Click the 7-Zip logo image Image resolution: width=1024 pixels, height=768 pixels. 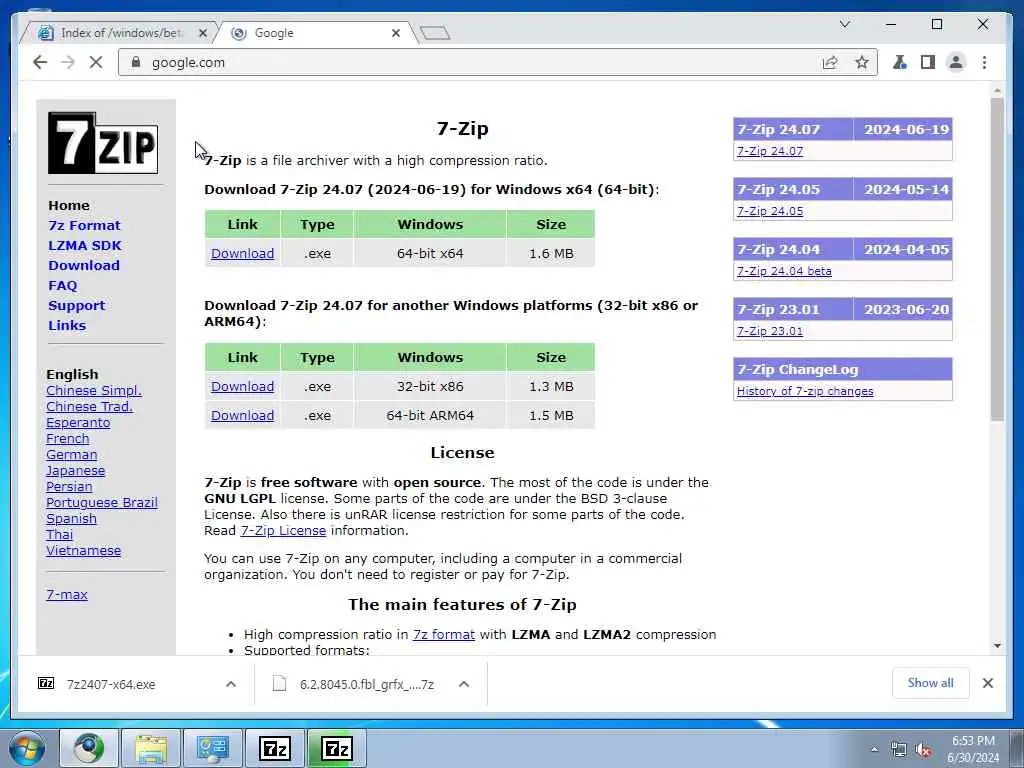click(103, 143)
